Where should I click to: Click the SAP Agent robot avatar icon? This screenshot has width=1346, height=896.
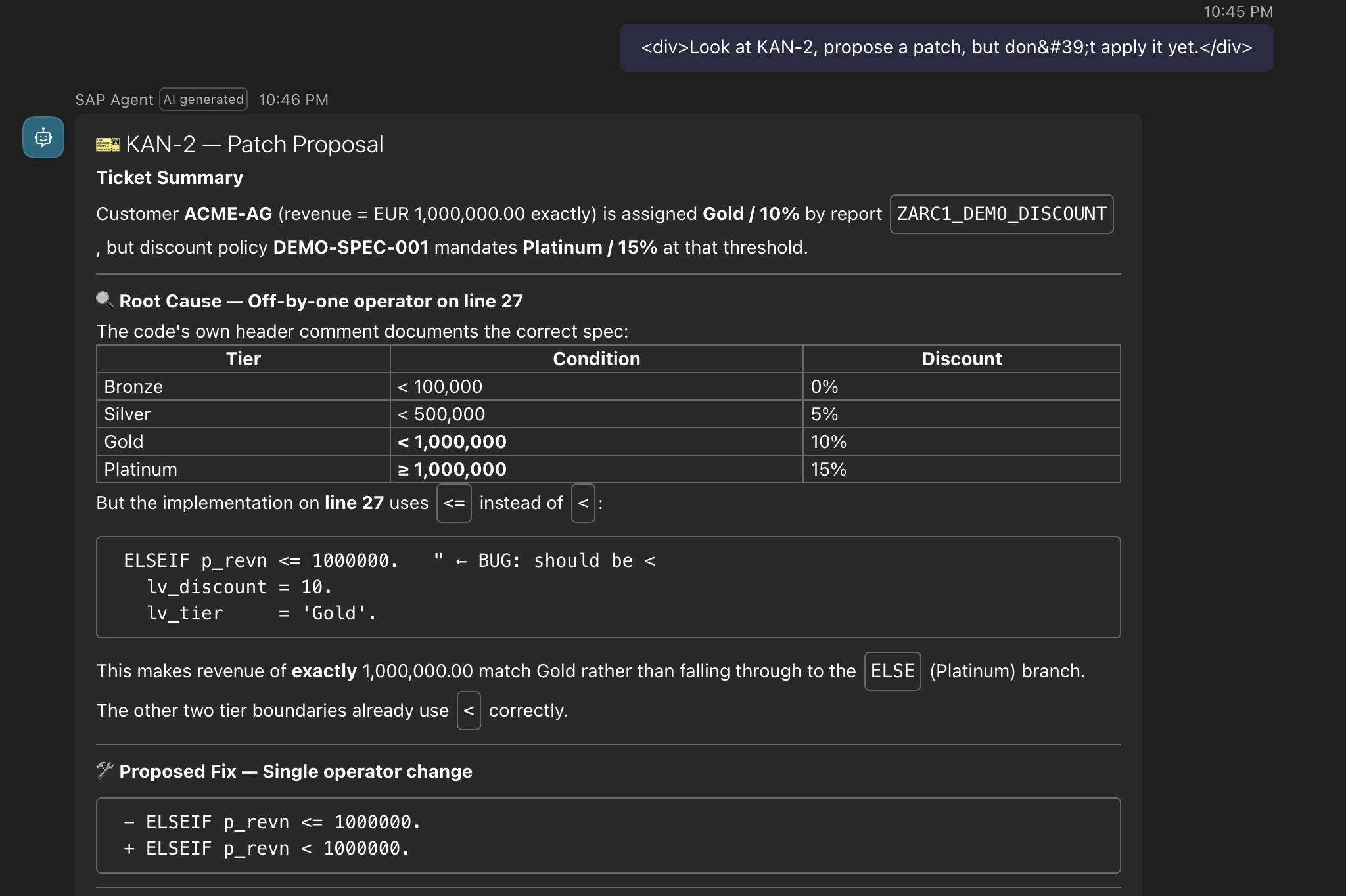tap(43, 137)
